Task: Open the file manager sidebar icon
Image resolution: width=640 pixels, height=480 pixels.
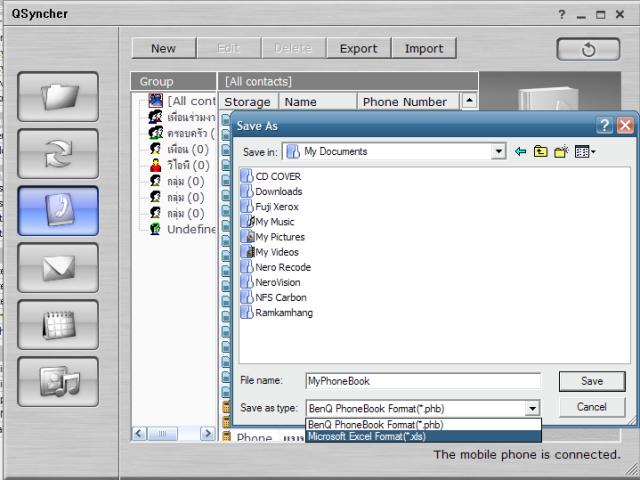Action: pyautogui.click(x=58, y=97)
